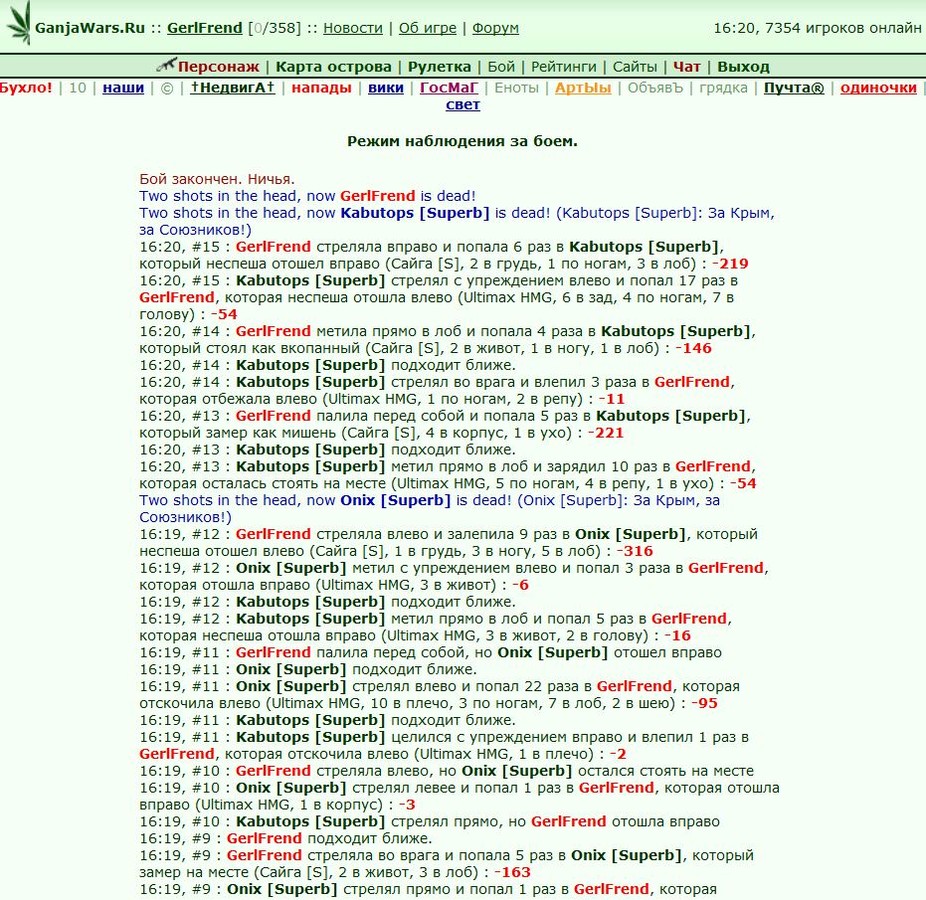Click the GanjaWars.Ru site title

point(90,28)
